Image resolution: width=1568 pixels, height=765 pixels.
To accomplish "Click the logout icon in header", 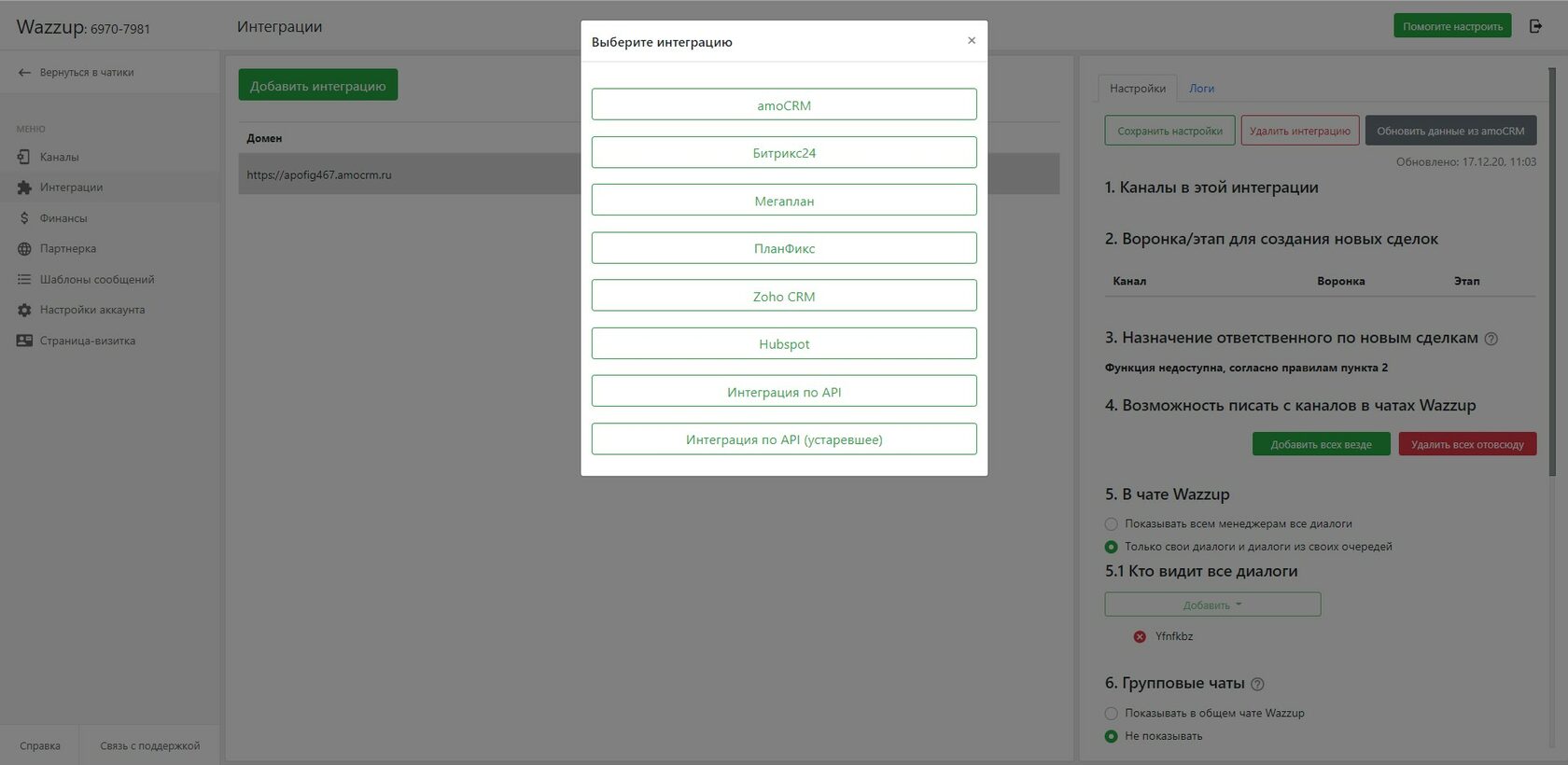I will click(x=1535, y=26).
